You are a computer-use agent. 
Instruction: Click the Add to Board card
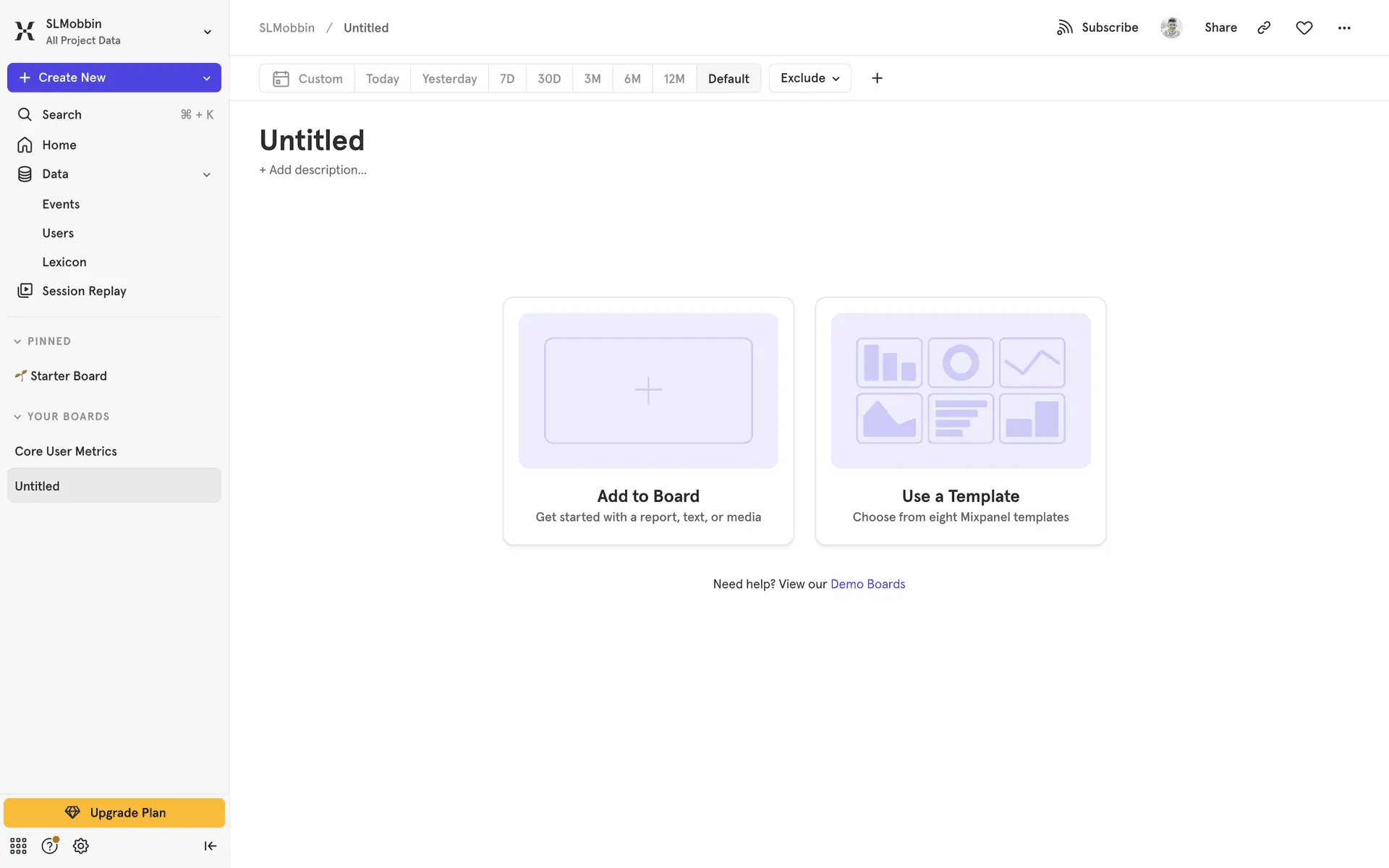648,421
